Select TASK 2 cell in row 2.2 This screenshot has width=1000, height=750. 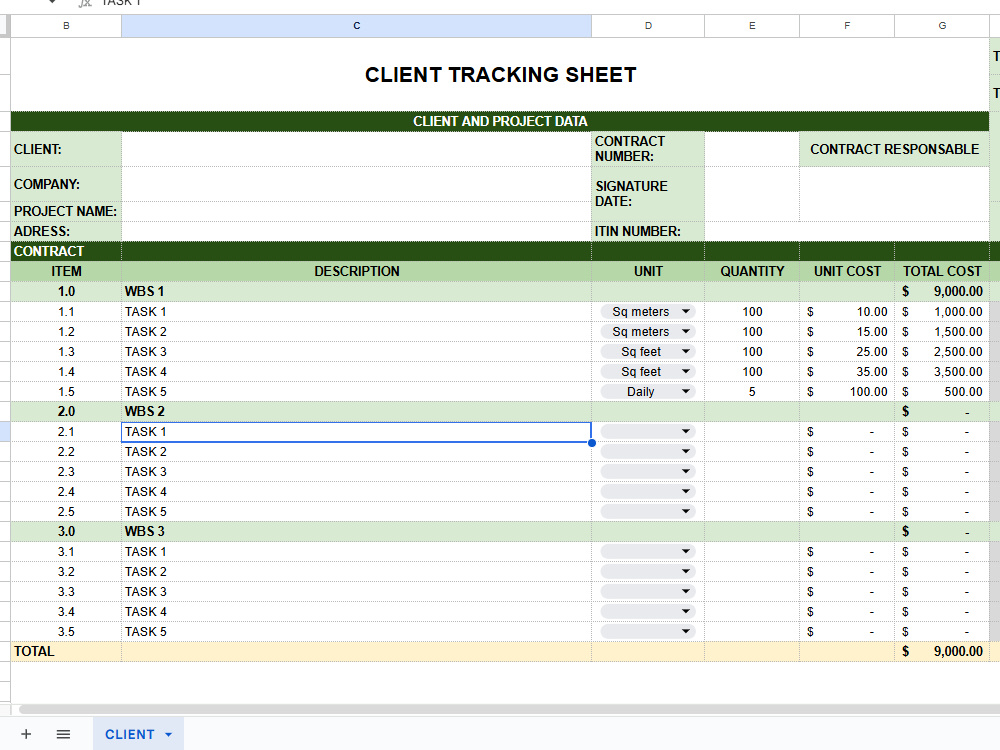pyautogui.click(x=357, y=452)
